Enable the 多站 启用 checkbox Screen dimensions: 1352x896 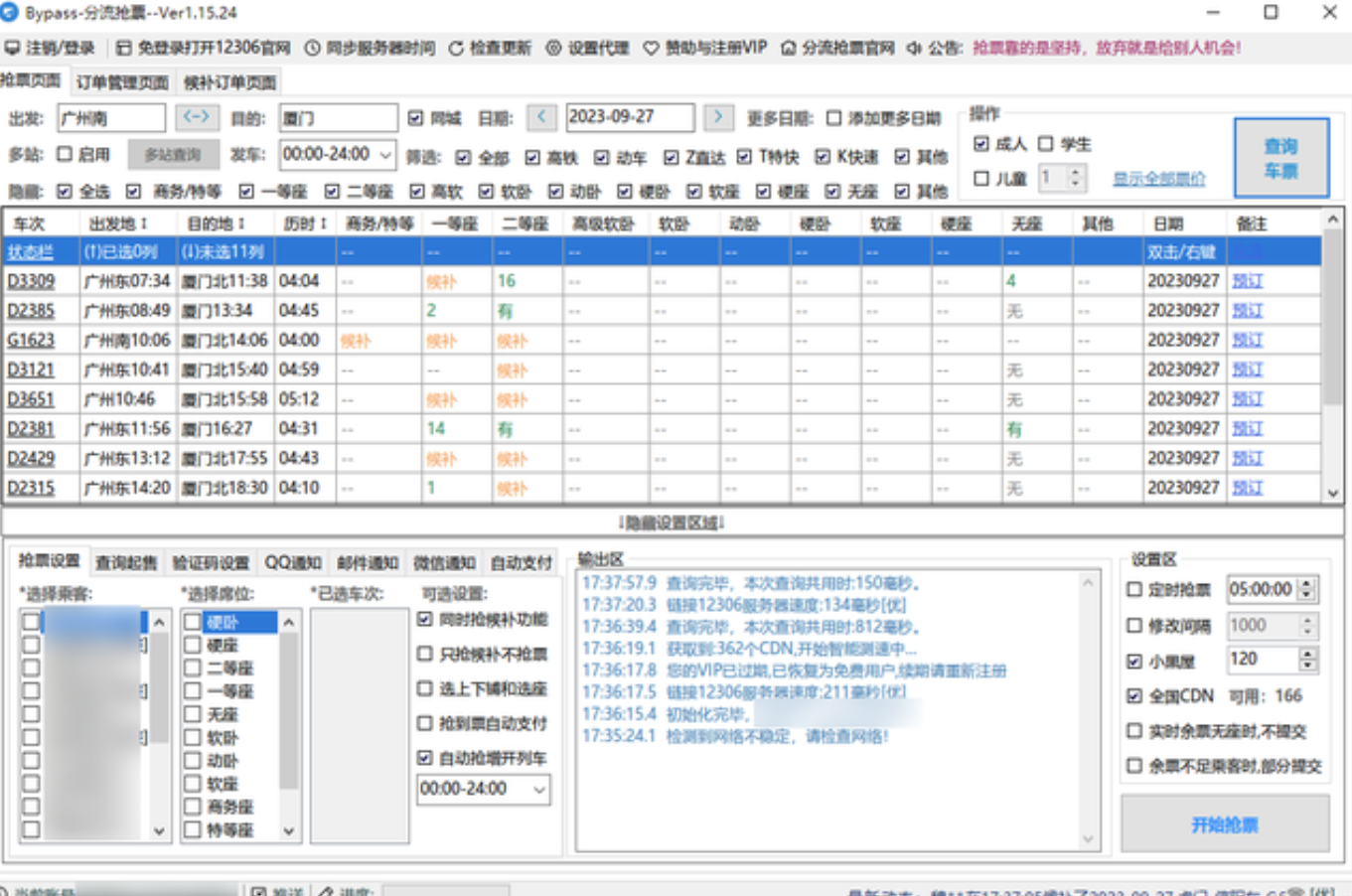click(x=65, y=154)
